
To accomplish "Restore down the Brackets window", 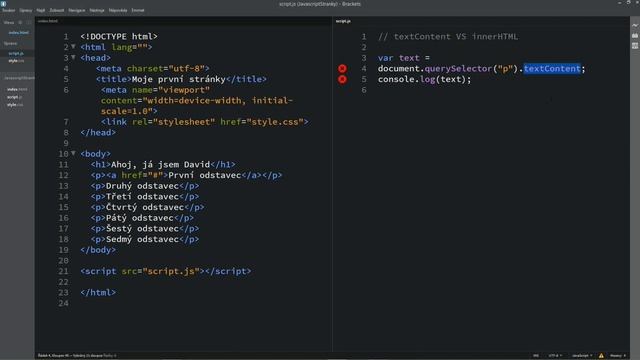I will (x=628, y=3).
